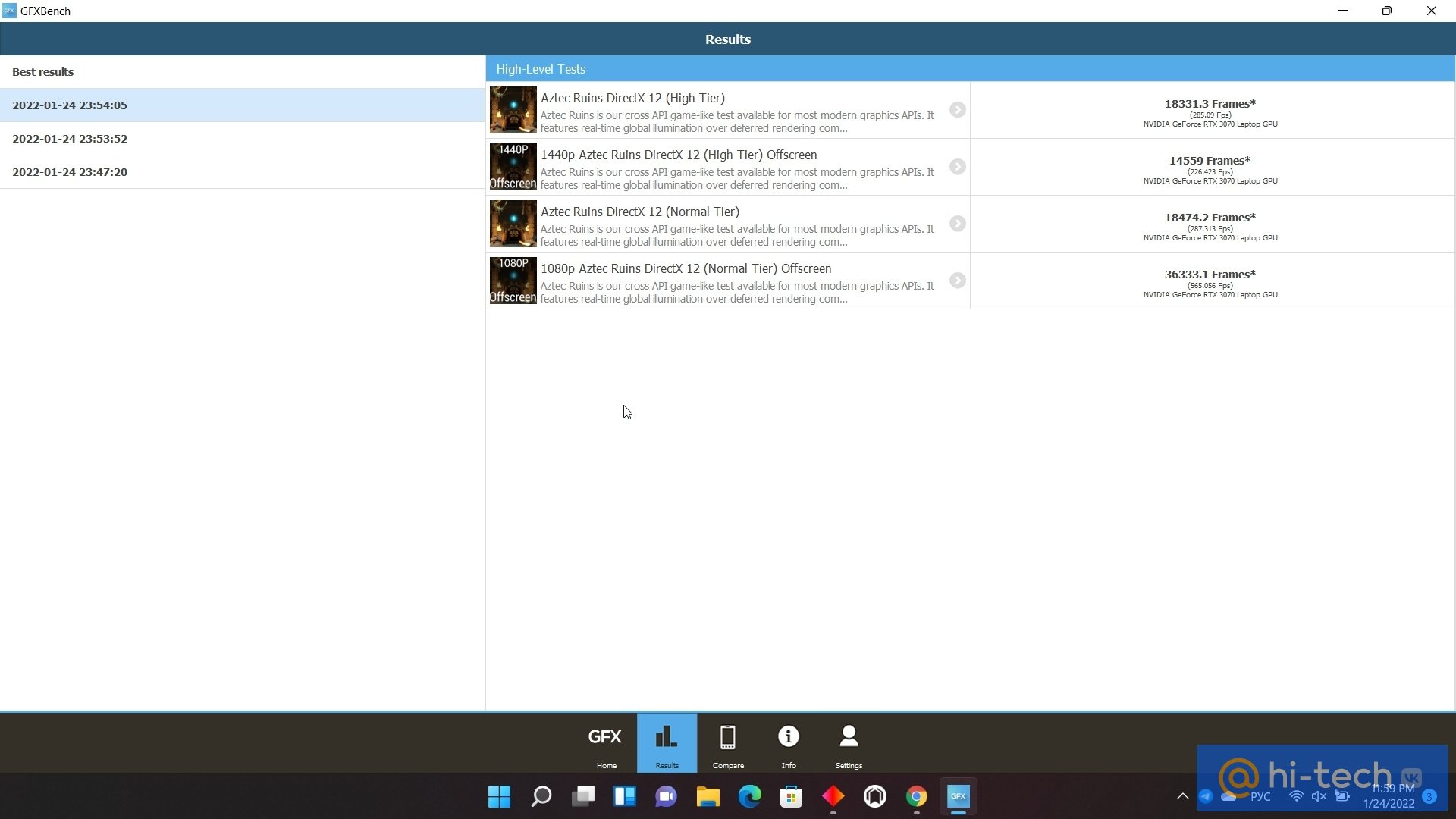This screenshot has width=1456, height=819.
Task: Expand 1080p Aztec Ruins Normal Tier Offscreen arrow
Action: click(x=958, y=281)
